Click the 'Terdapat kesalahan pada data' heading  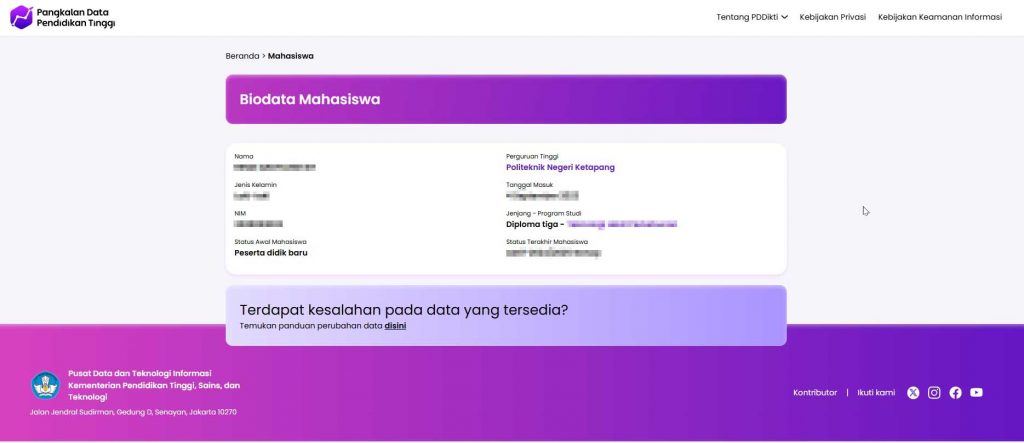(x=404, y=310)
